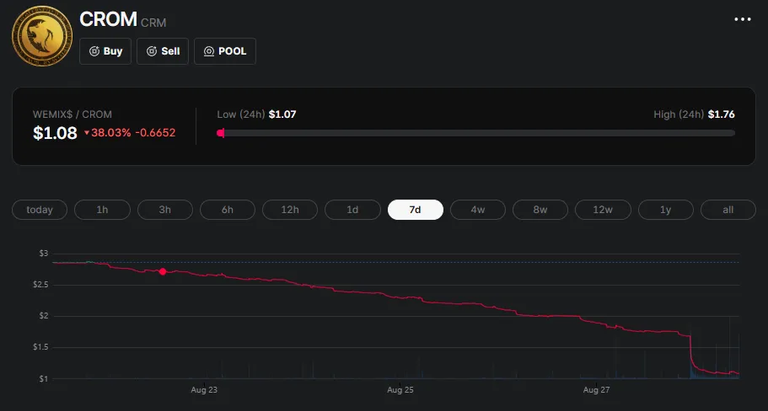
Task: Click the CRM ticker symbol
Action: 154,23
